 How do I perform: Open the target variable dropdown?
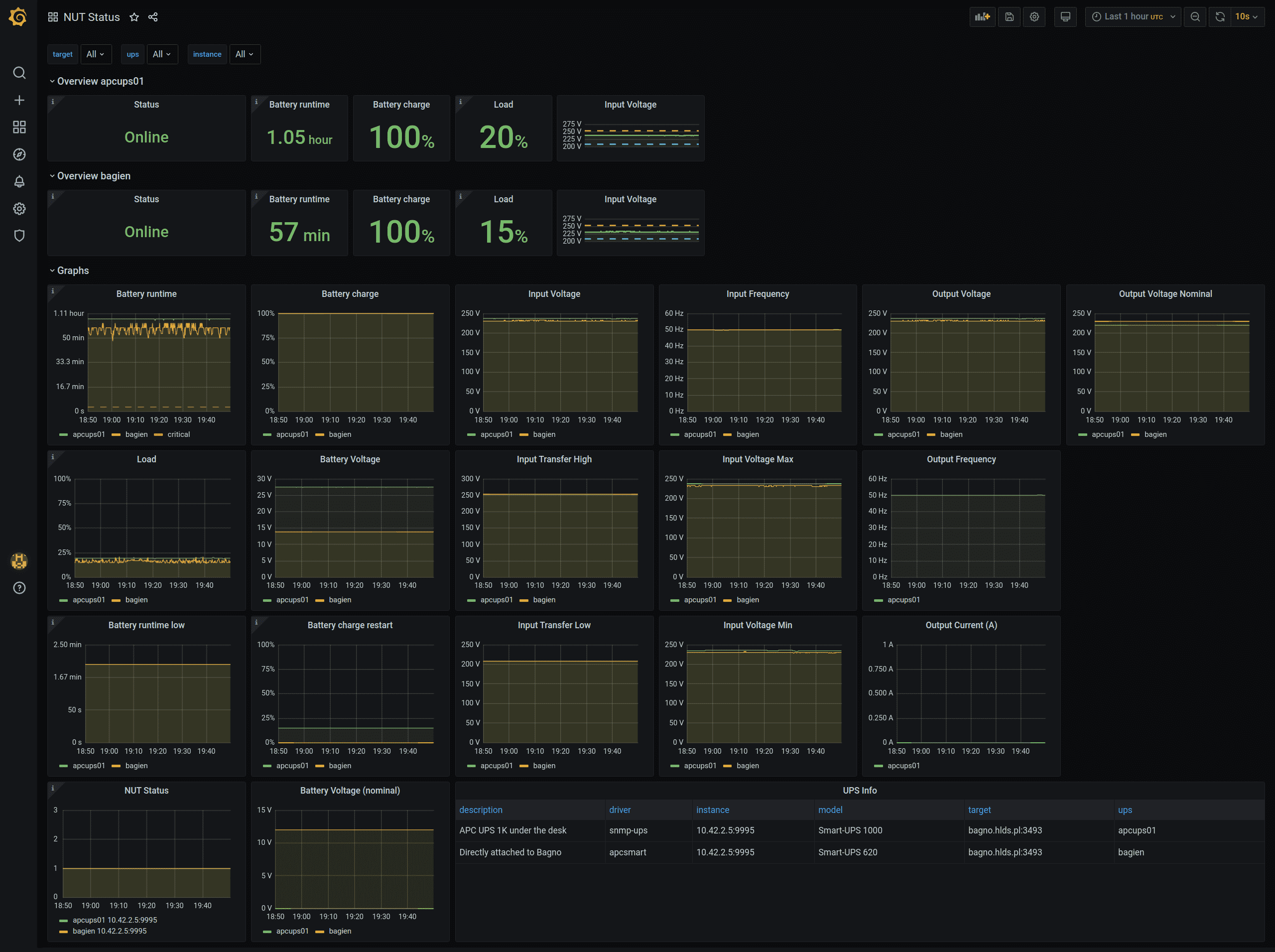pyautogui.click(x=96, y=54)
